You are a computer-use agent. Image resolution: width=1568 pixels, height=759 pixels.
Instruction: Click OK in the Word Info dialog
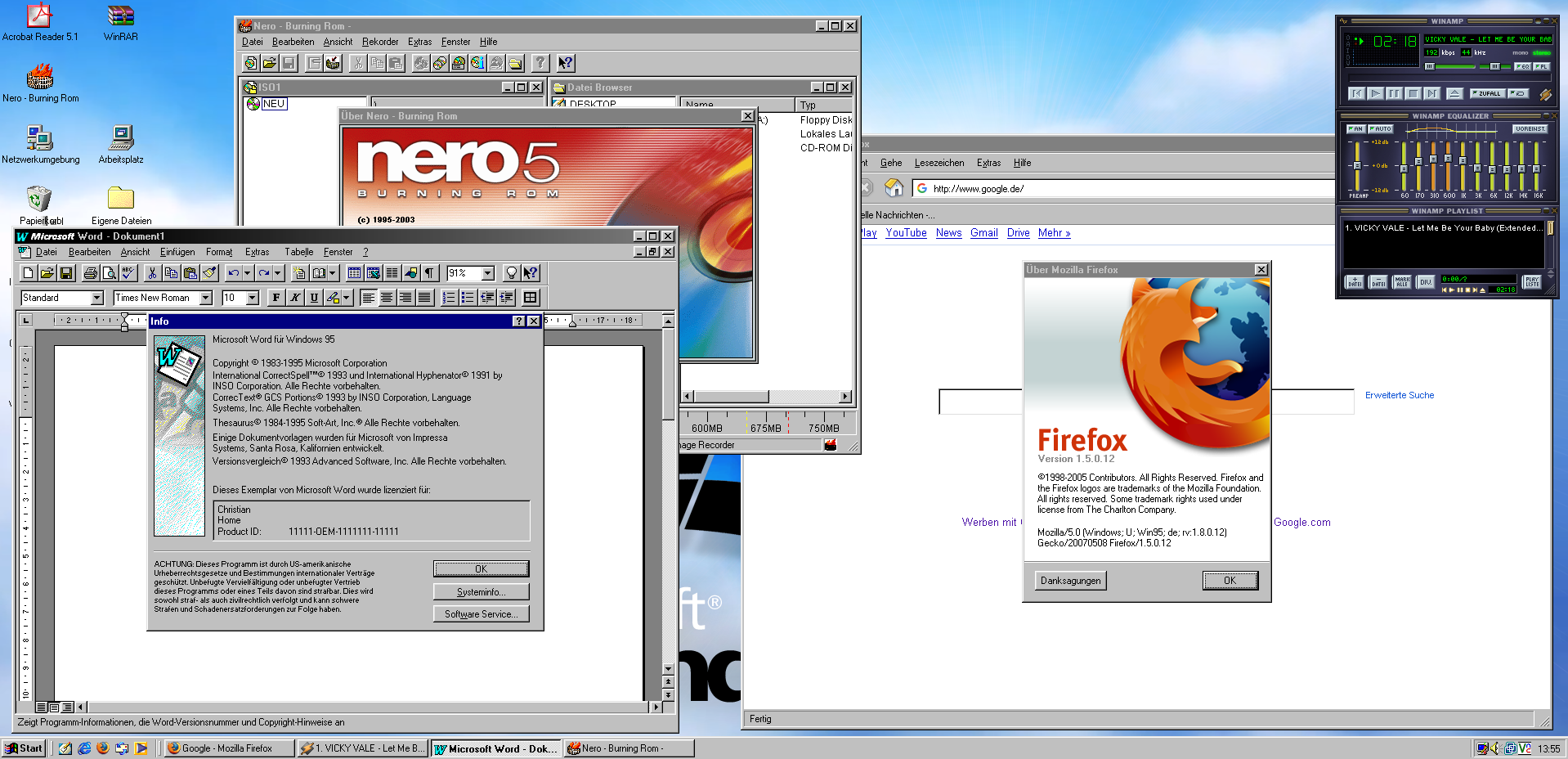pos(482,569)
